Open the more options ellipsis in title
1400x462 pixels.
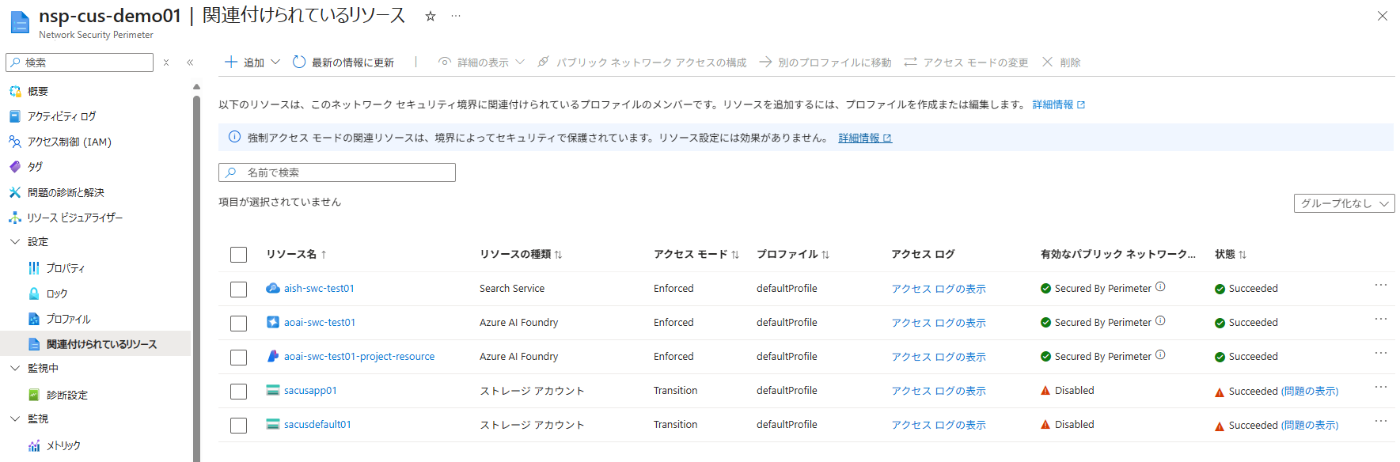(x=456, y=16)
